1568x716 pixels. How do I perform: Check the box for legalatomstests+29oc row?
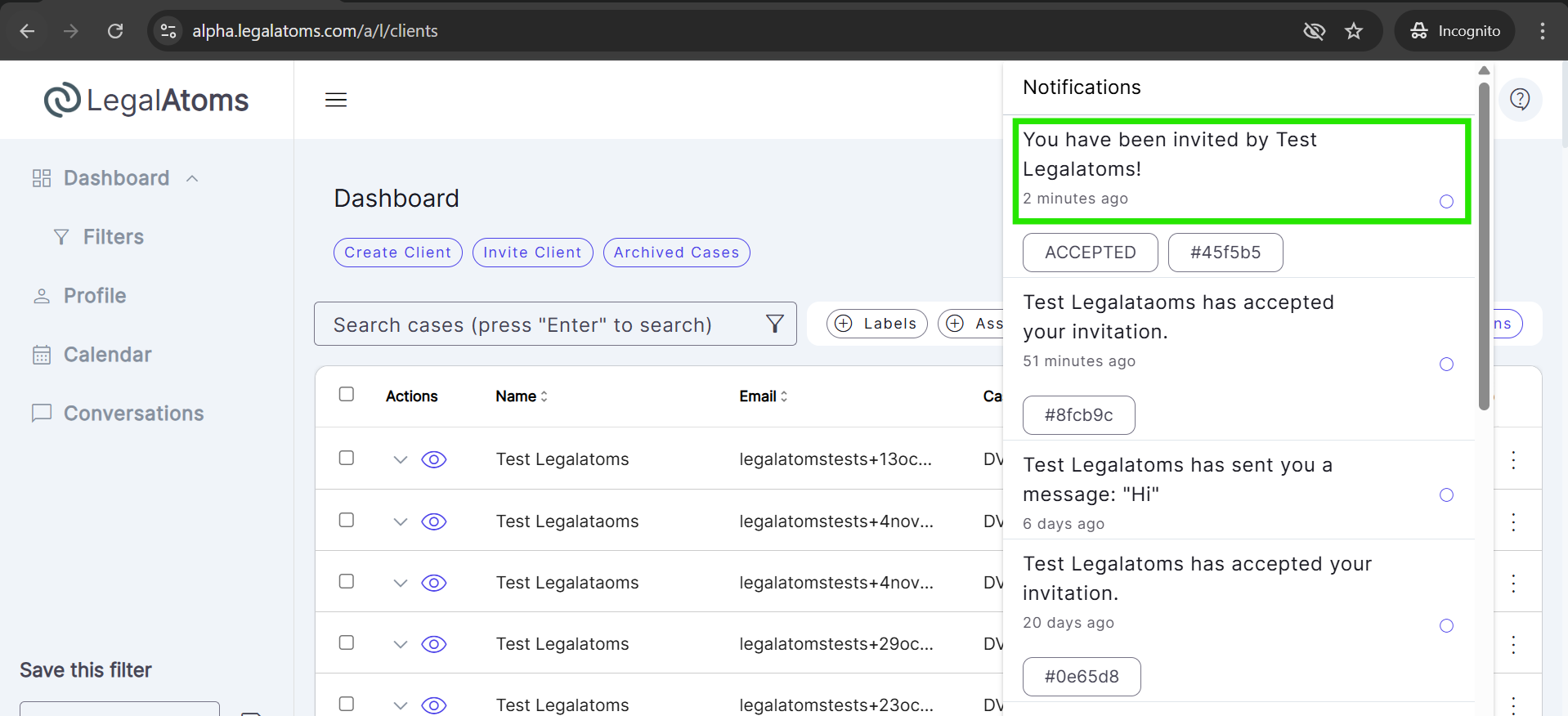347,643
